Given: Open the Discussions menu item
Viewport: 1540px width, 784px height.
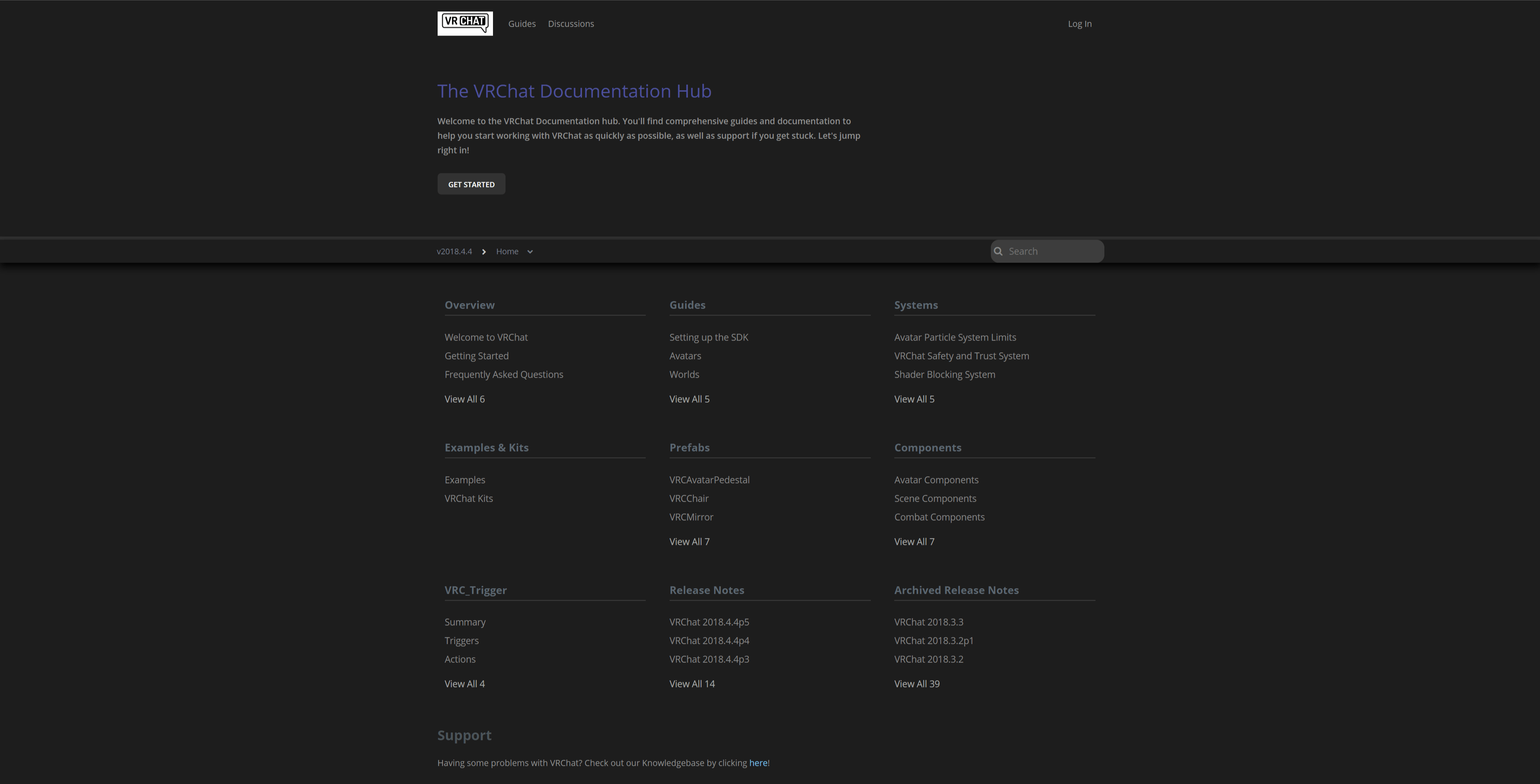Looking at the screenshot, I should point(570,23).
